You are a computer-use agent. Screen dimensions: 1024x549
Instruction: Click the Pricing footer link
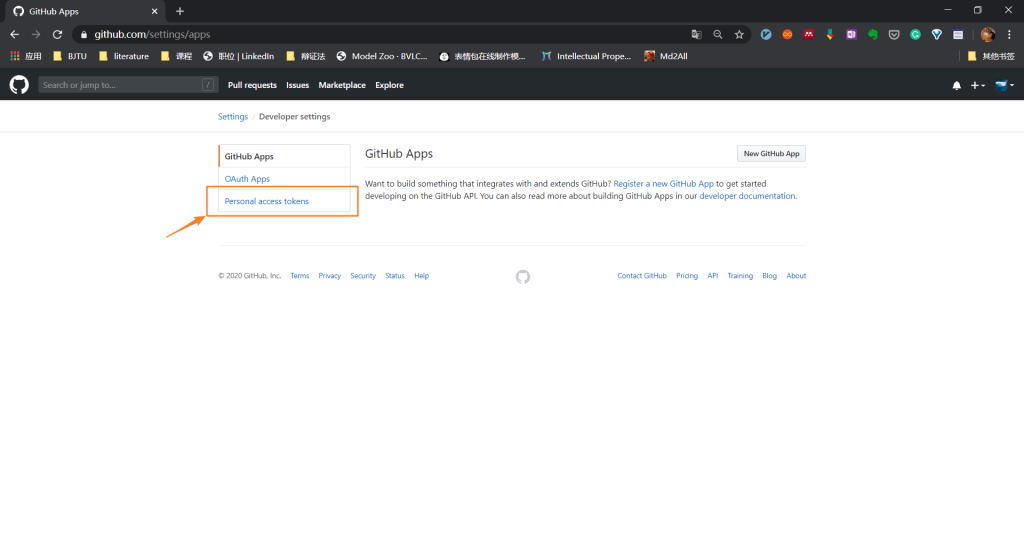tap(687, 275)
